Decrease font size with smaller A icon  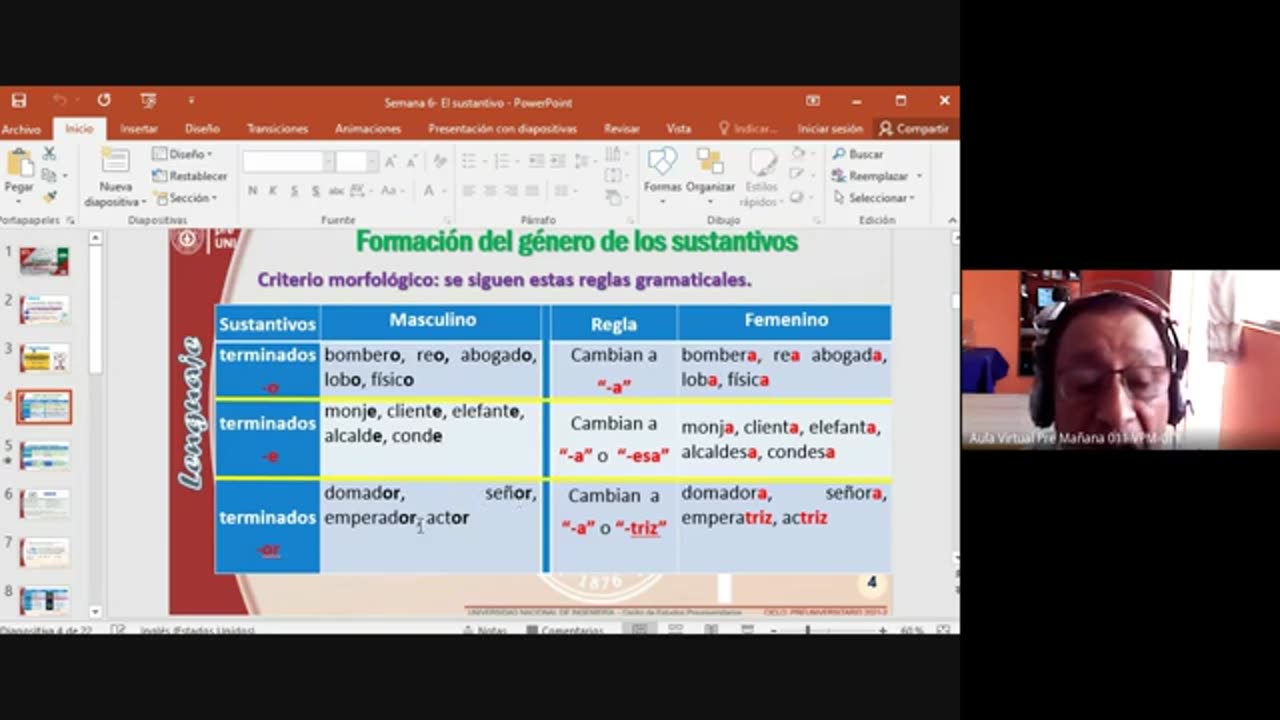[x=412, y=162]
